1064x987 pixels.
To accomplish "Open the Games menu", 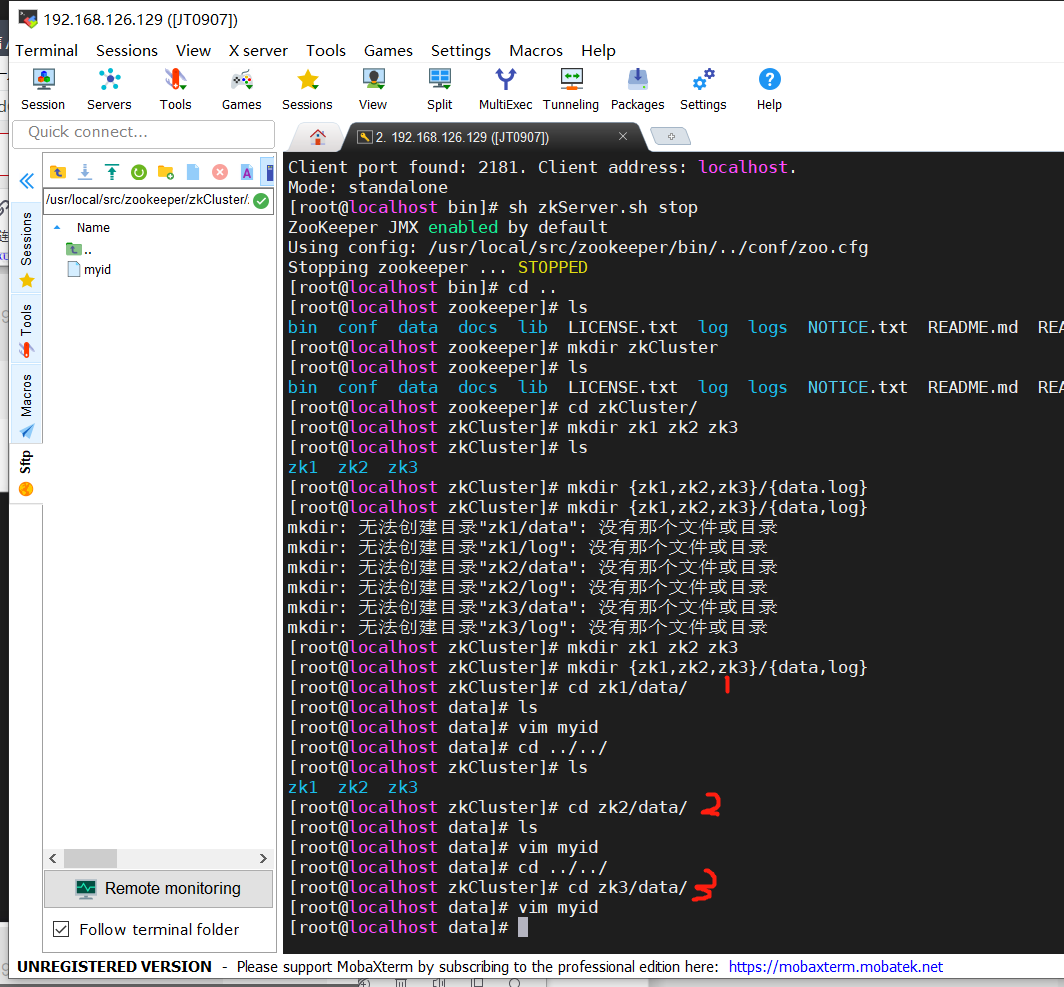I will [x=388, y=50].
